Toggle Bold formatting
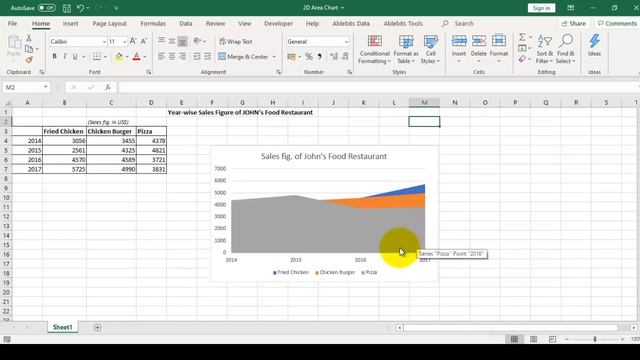This screenshot has width=640, height=360. (54, 56)
